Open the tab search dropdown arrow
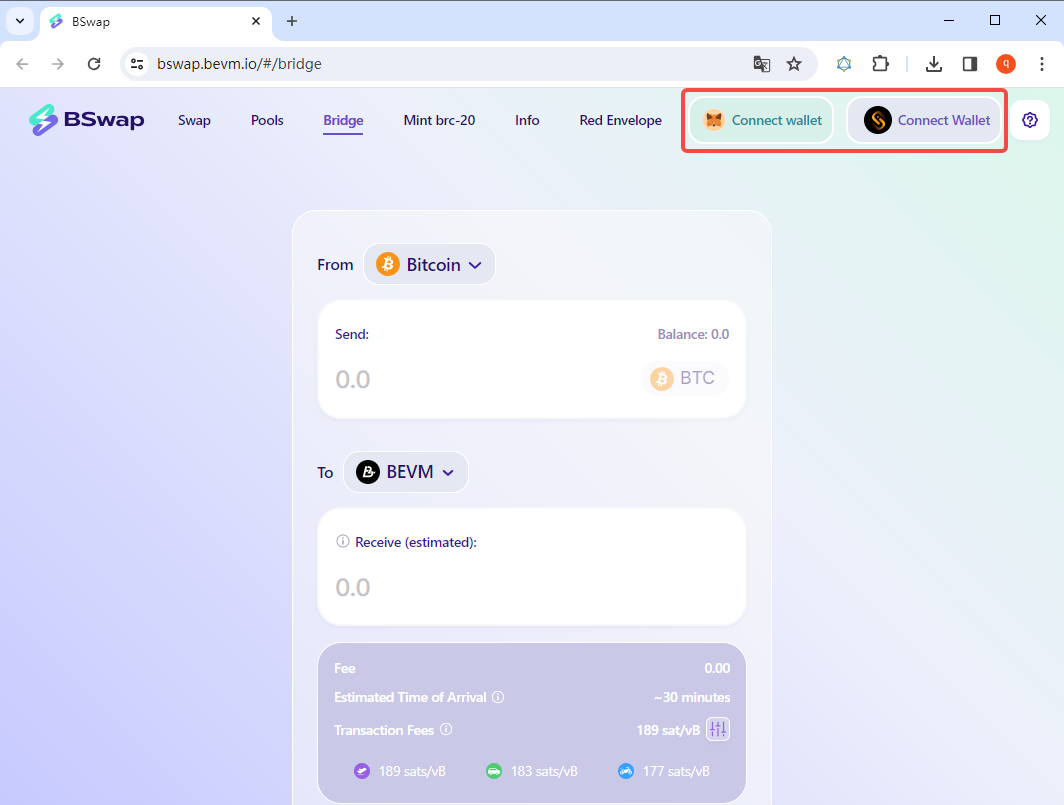The height and width of the screenshot is (805, 1064). (x=20, y=21)
